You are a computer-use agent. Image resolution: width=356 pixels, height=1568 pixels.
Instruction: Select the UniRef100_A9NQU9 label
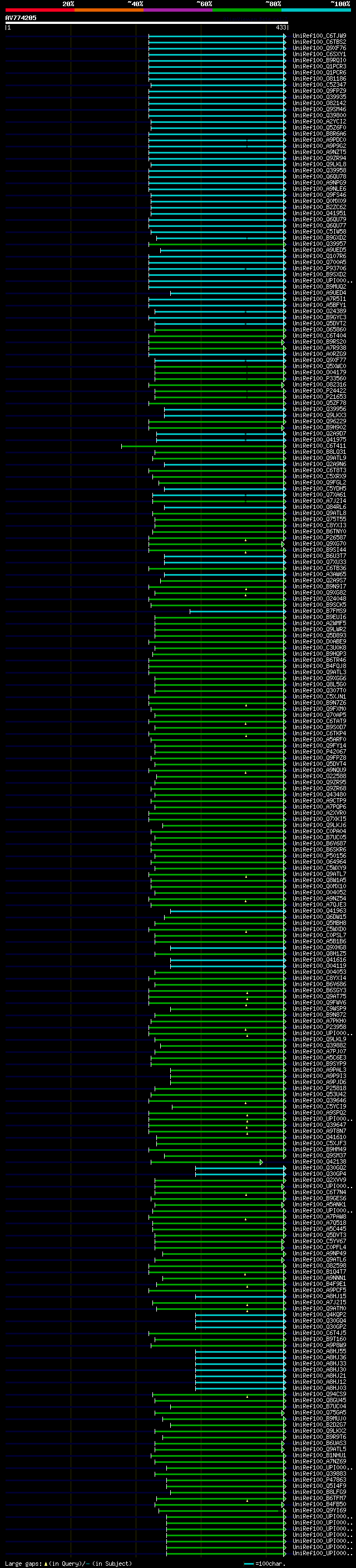click(319, 770)
